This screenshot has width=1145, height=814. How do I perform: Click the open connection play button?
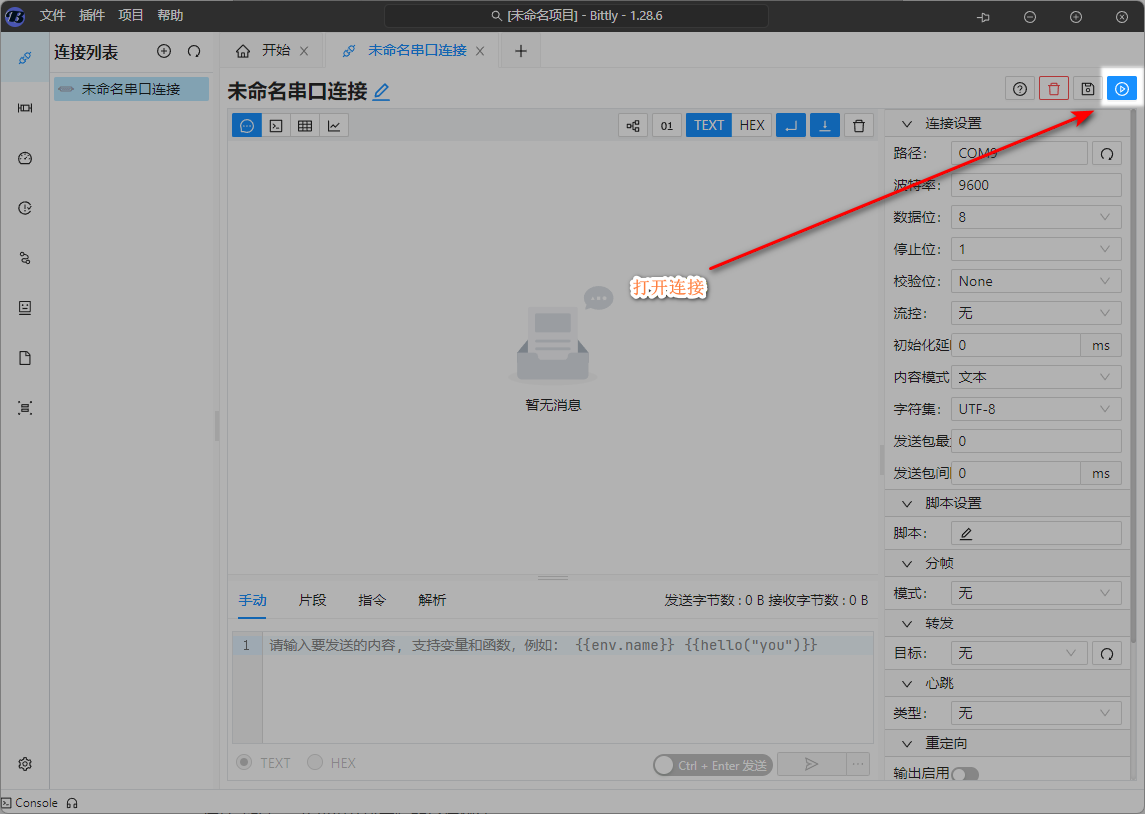[x=1122, y=89]
